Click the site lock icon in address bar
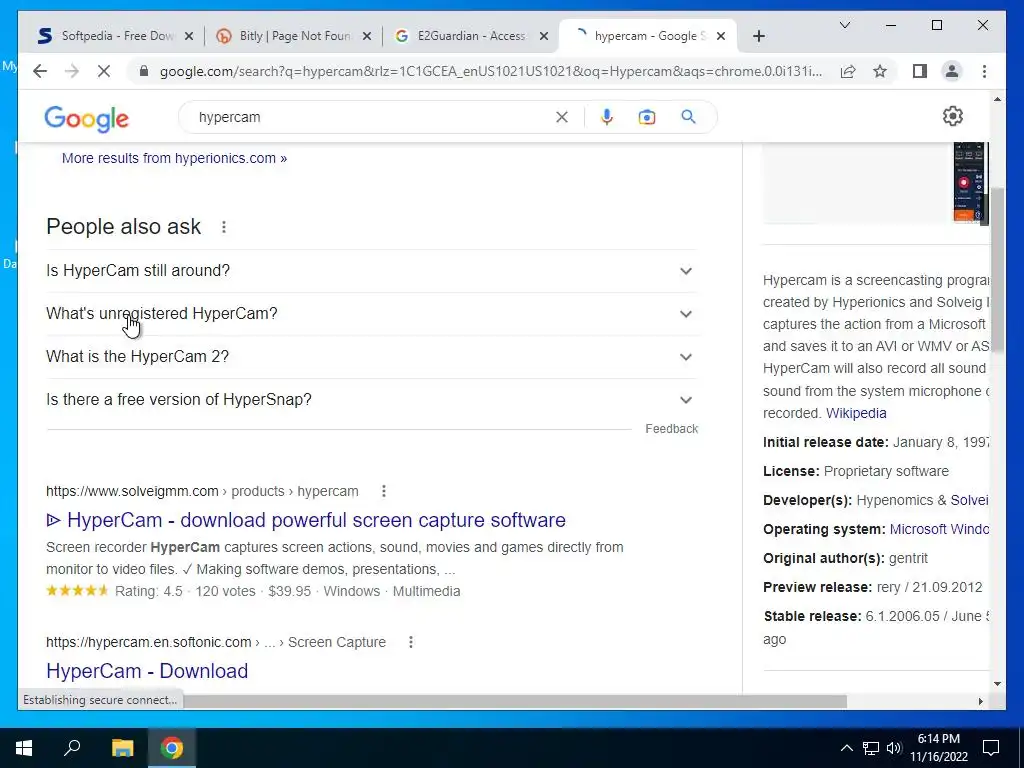The height and width of the screenshot is (768, 1024). click(x=144, y=71)
